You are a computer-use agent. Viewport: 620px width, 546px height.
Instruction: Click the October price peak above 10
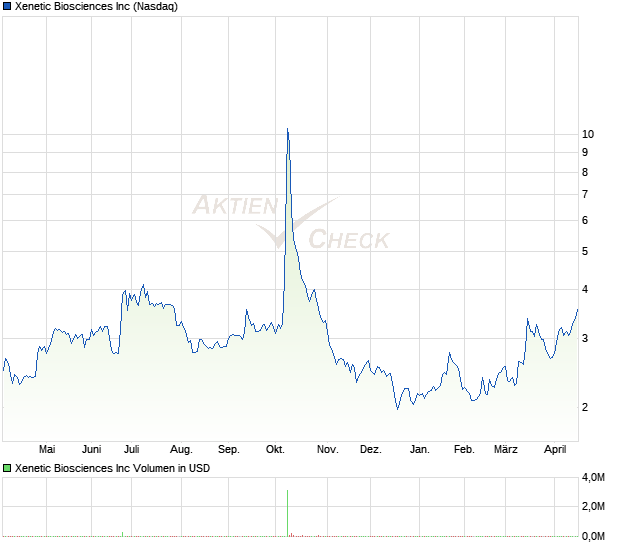coord(287,129)
